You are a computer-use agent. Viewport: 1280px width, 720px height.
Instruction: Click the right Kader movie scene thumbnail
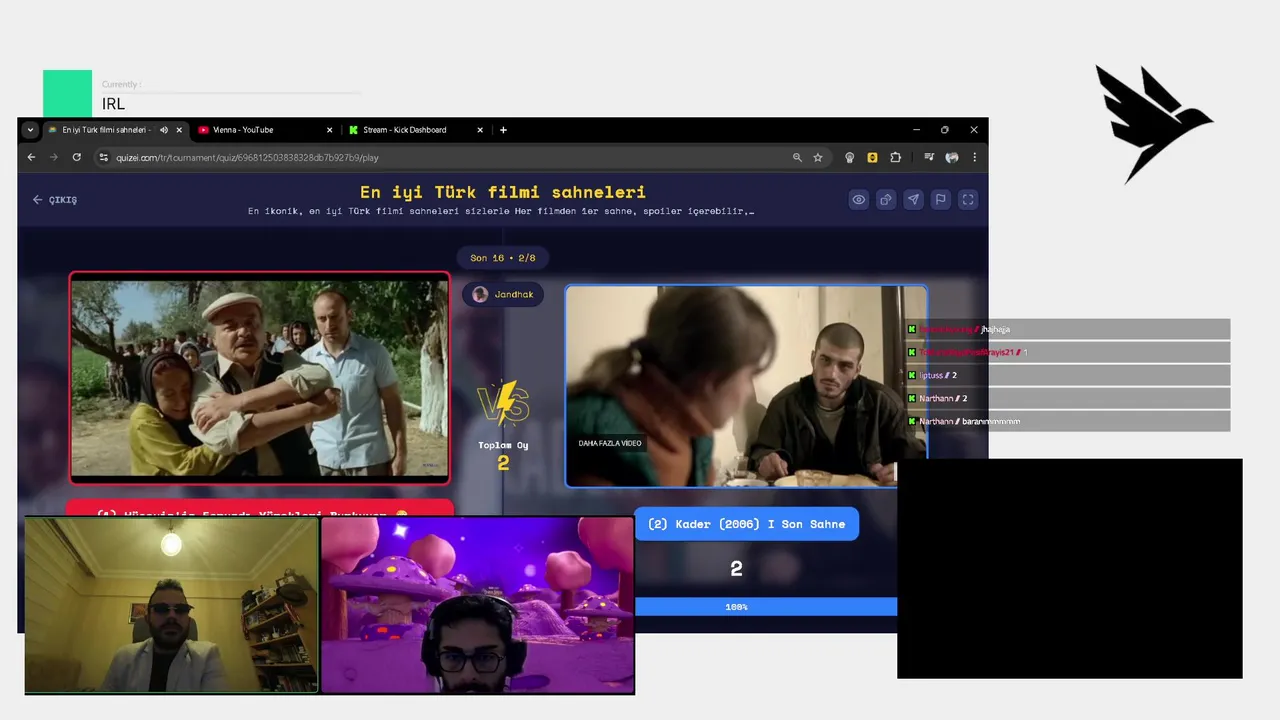coord(746,386)
